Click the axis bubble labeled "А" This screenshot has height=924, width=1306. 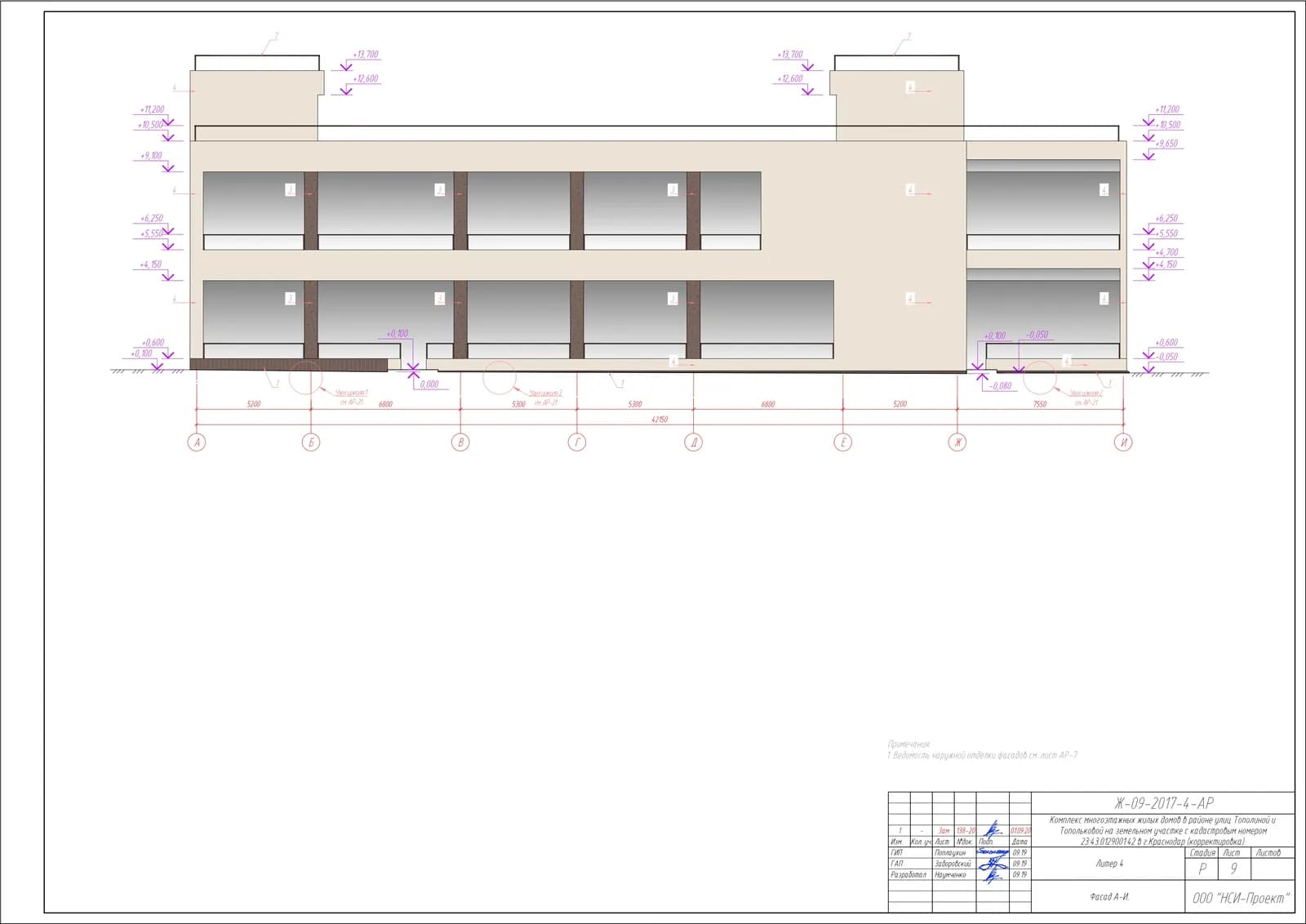196,442
